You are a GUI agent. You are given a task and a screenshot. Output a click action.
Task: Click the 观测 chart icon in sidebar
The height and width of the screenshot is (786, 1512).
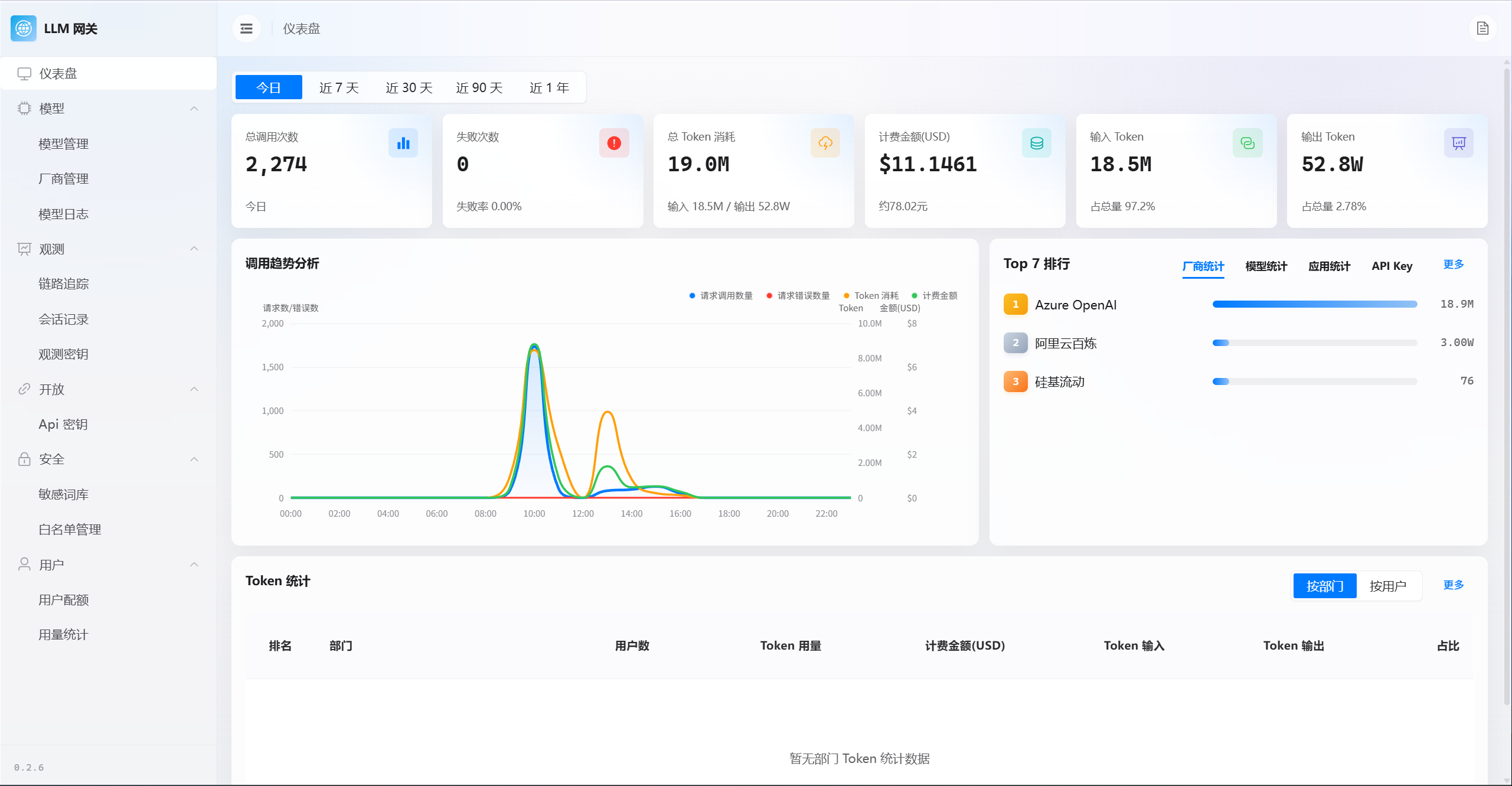pos(24,249)
